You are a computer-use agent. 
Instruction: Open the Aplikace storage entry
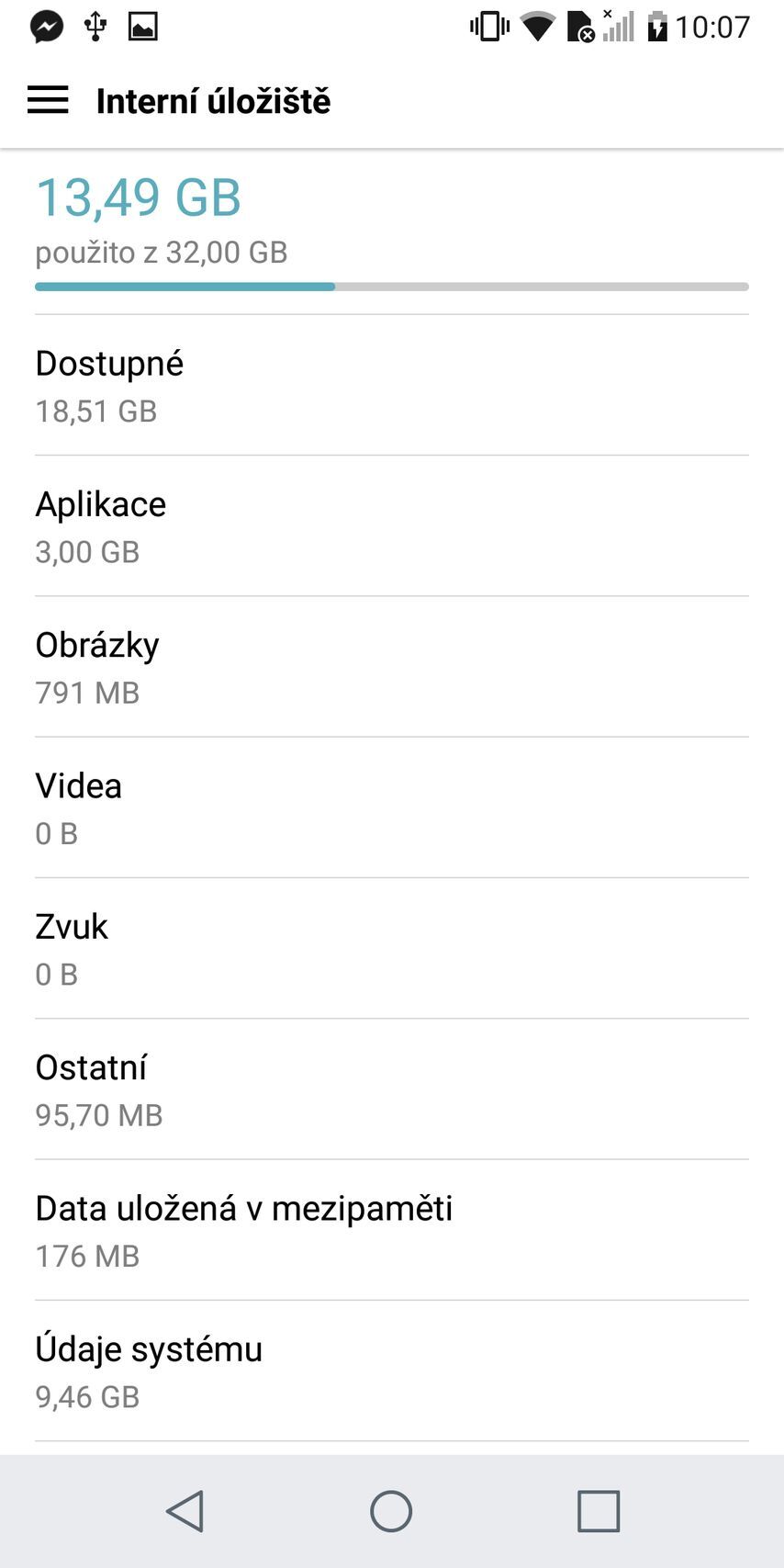[x=392, y=526]
